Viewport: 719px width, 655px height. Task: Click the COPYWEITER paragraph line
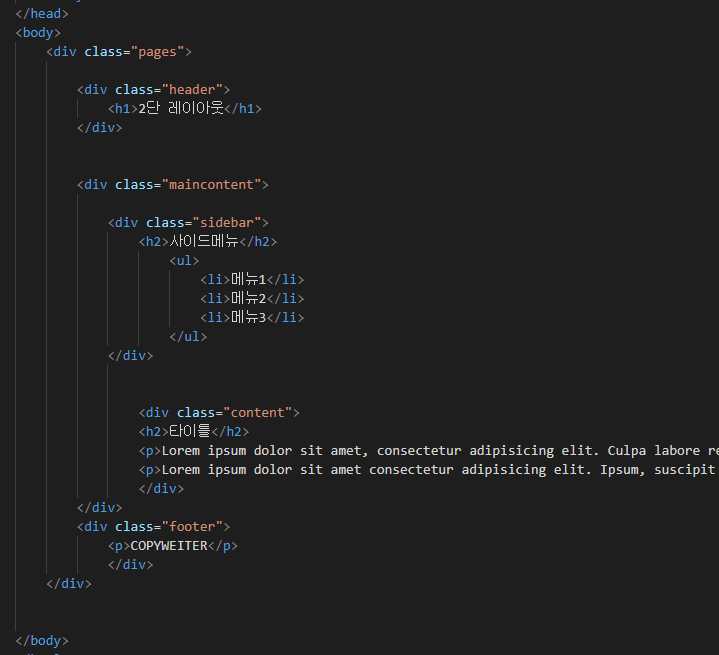coord(173,546)
